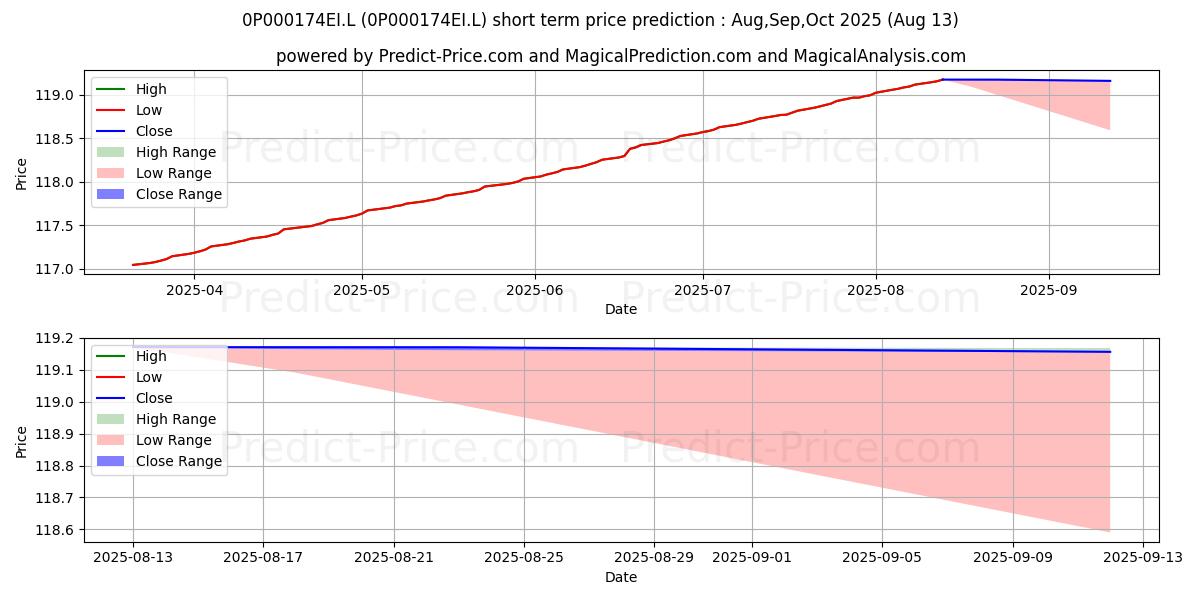Click the 2025-09-05 tick on bottom chart
The height and width of the screenshot is (600, 1200).
point(882,557)
